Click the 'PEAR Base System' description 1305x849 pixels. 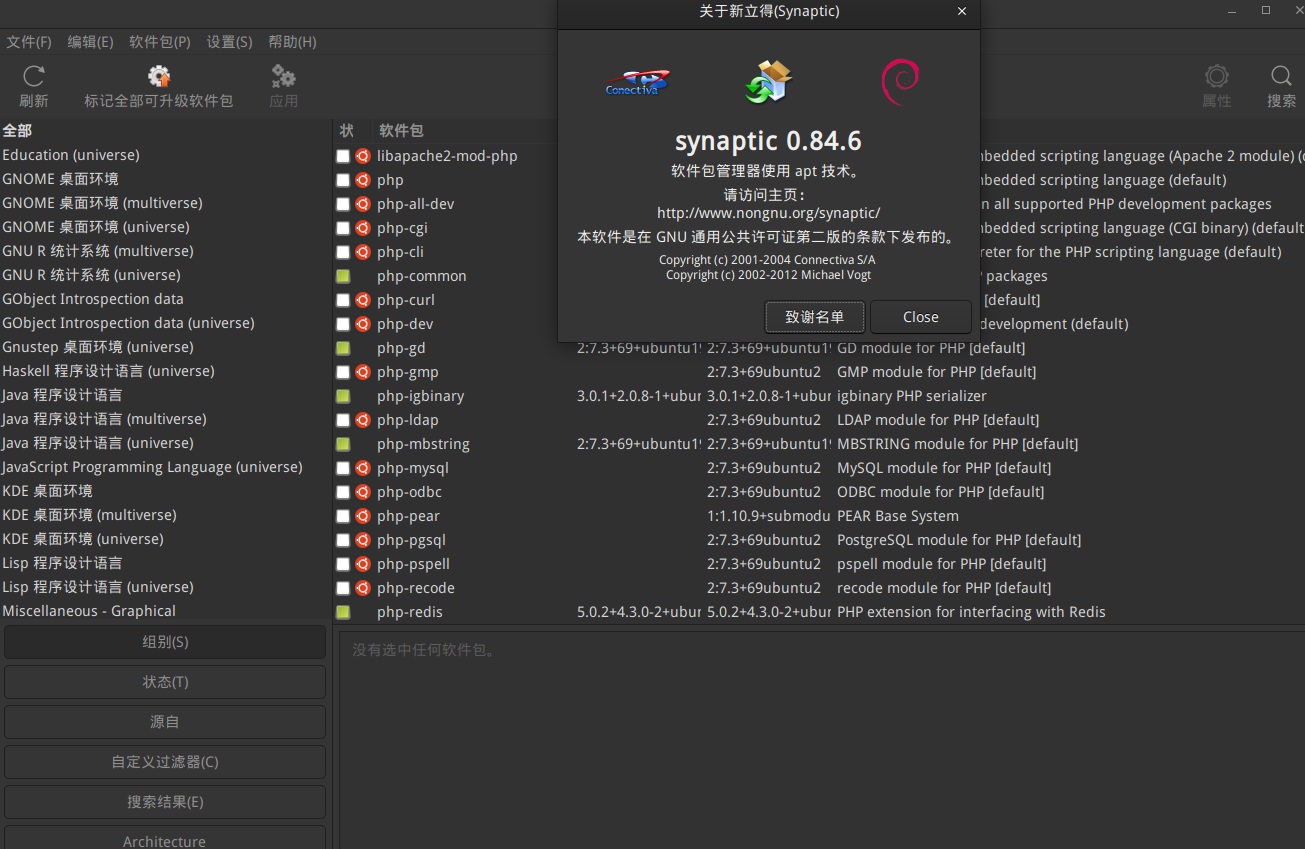coord(898,516)
